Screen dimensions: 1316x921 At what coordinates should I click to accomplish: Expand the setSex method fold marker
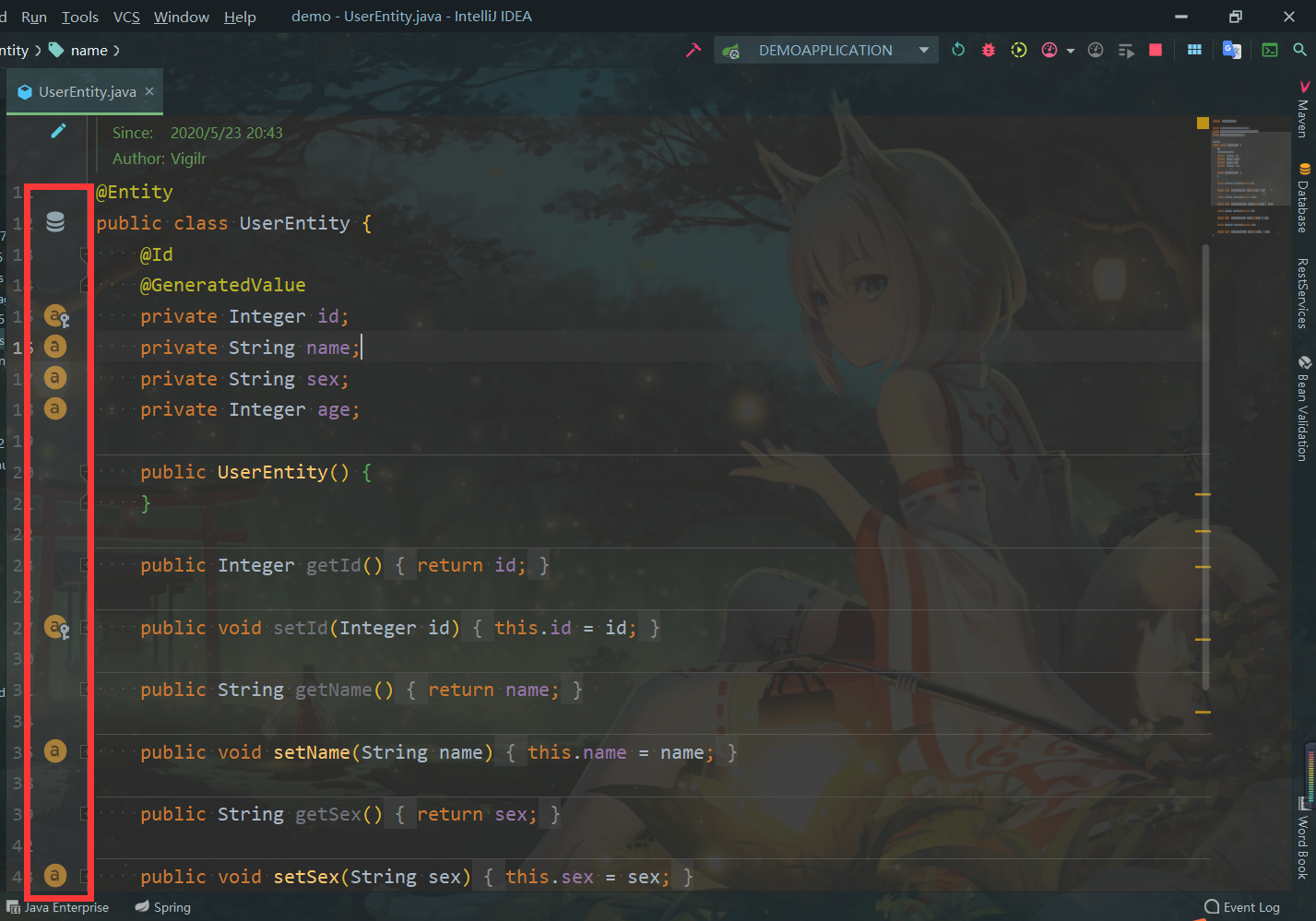pos(84,877)
